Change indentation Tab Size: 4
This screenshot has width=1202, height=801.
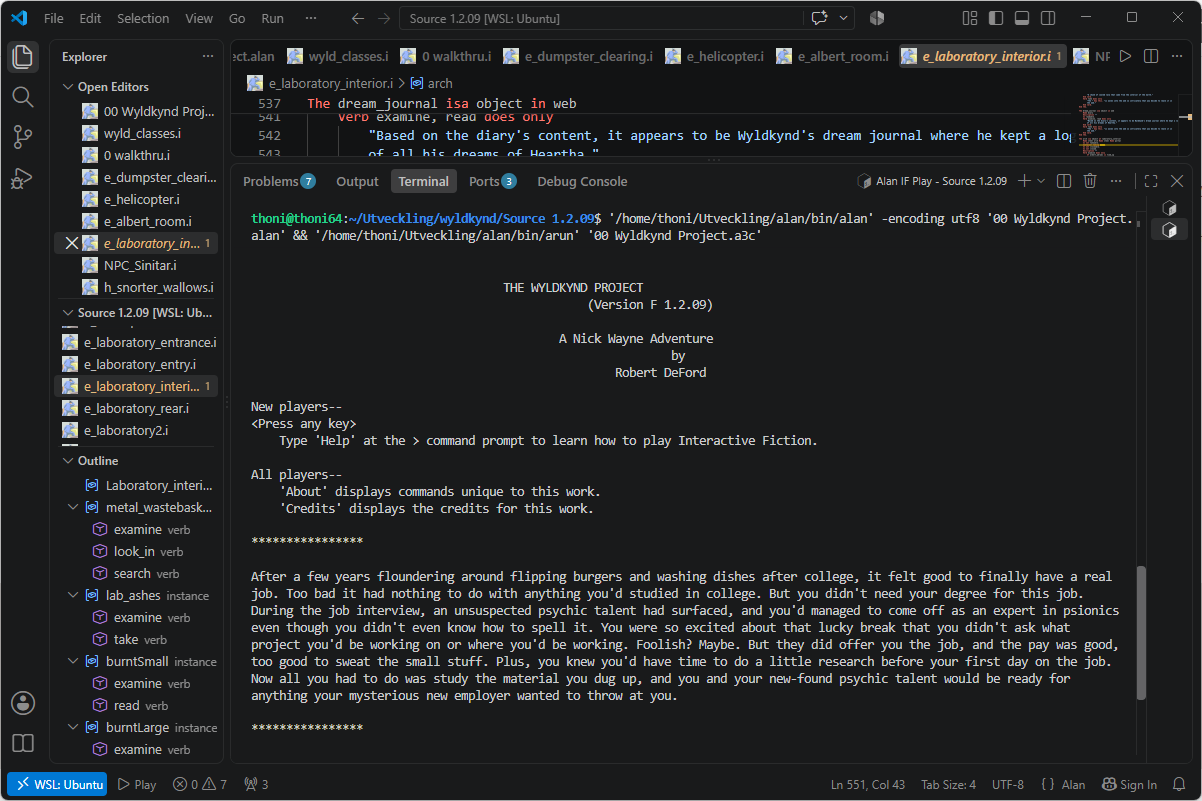point(948,784)
